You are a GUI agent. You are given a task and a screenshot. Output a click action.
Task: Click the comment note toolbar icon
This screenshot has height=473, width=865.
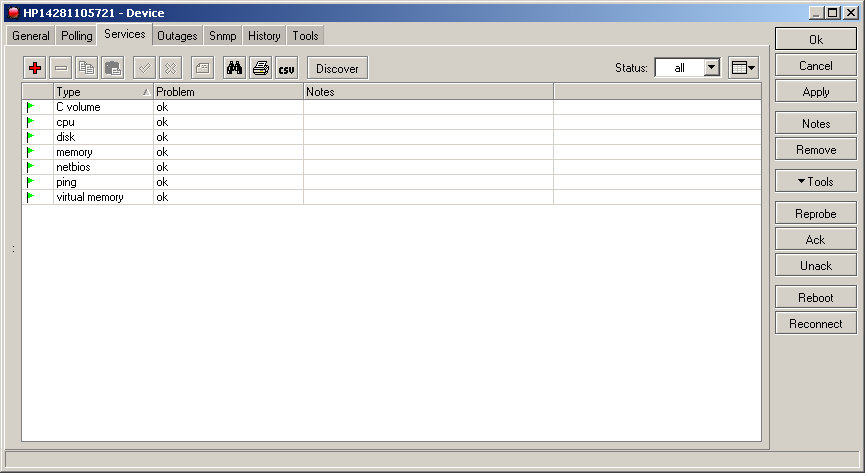pos(202,68)
